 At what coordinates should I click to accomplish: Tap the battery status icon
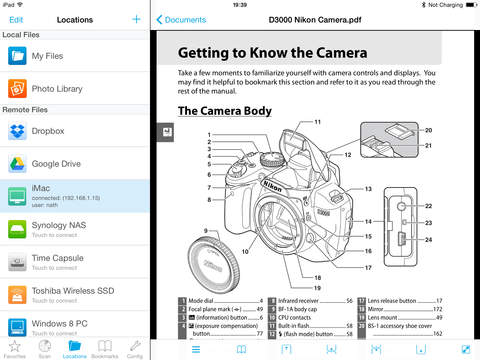[x=471, y=5]
